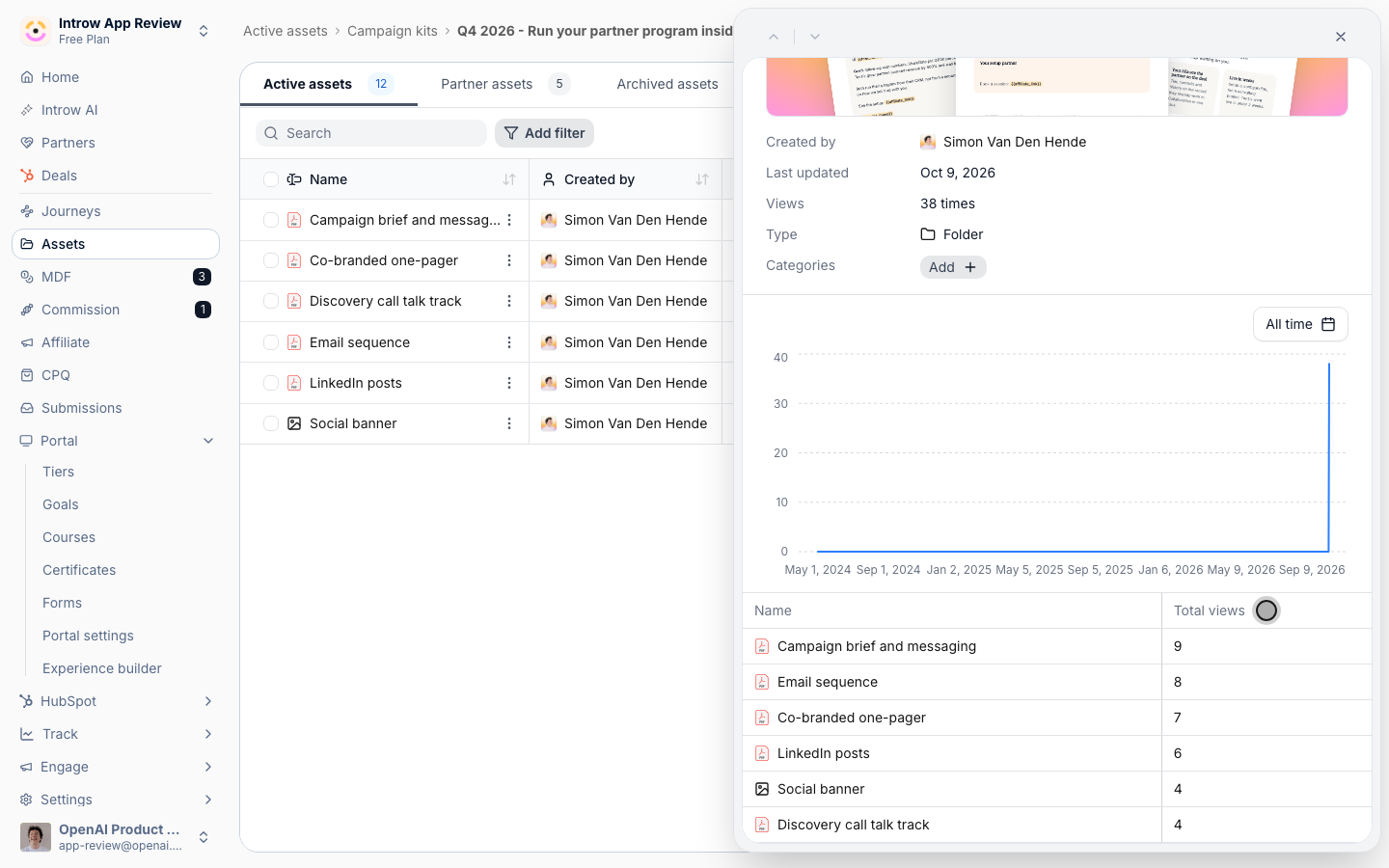The width and height of the screenshot is (1389, 868).
Task: Go to previous asset with up arrow
Action: (x=774, y=37)
